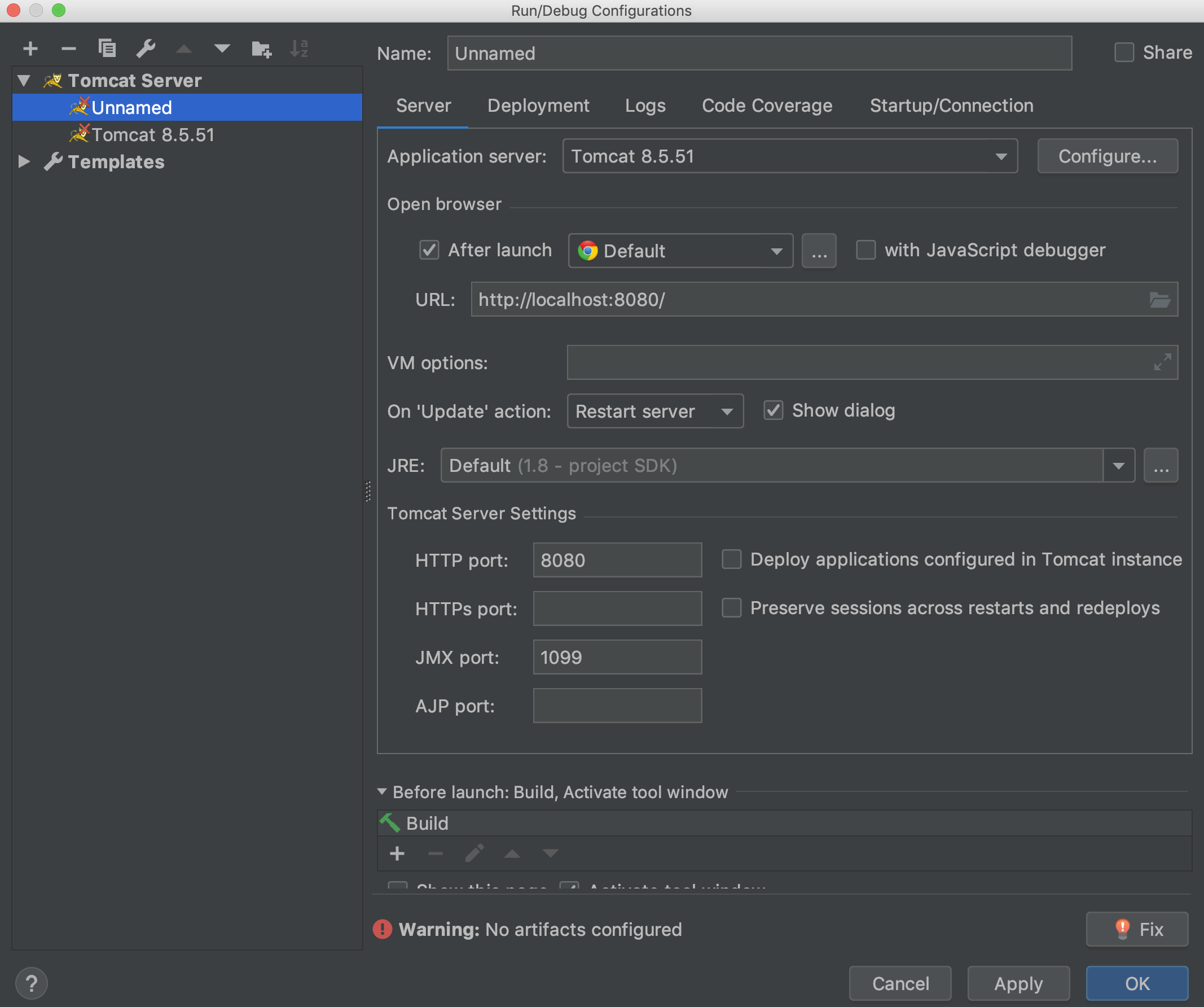
Task: Expand the Templates tree node
Action: coord(24,161)
